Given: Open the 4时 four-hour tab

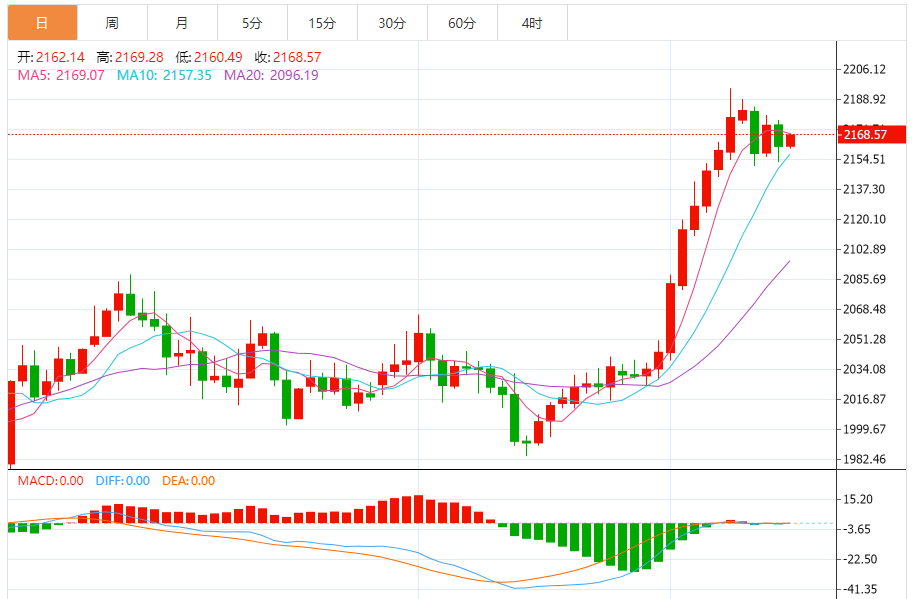Looking at the screenshot, I should pos(533,23).
